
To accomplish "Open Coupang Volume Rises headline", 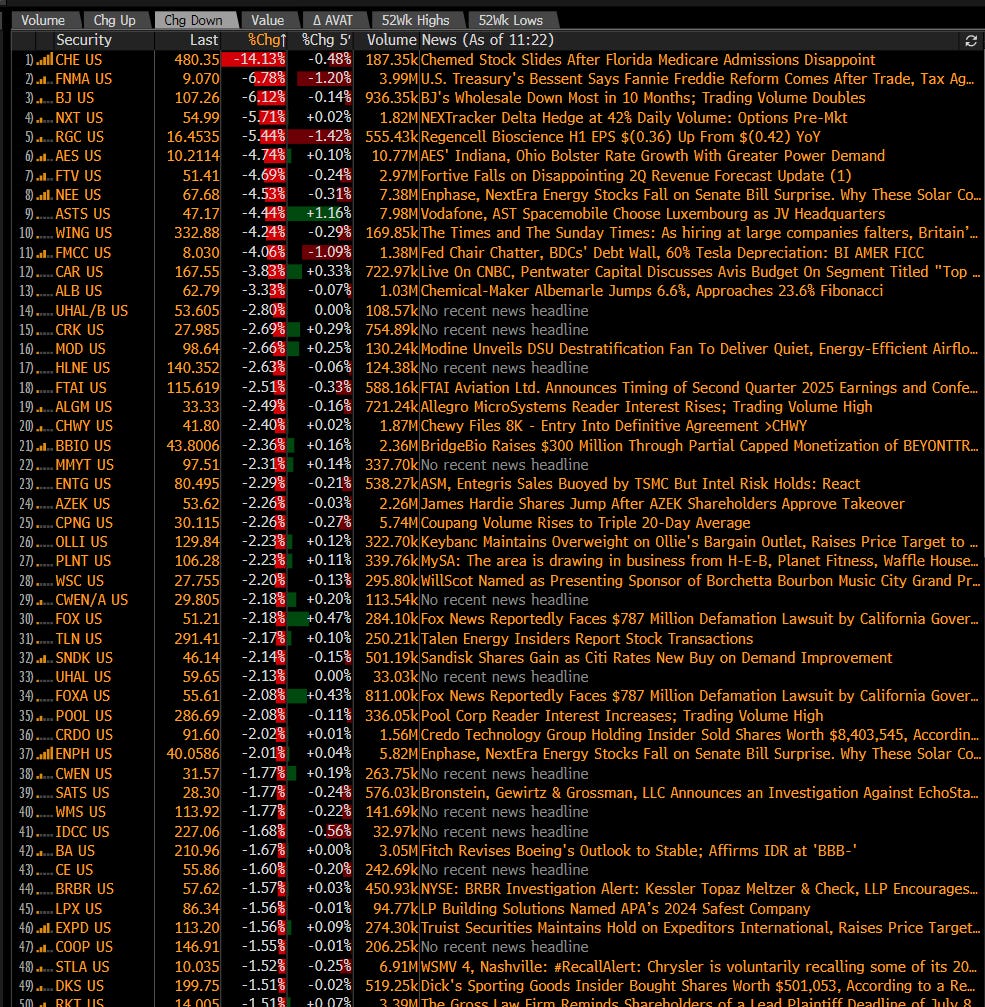I will pyautogui.click(x=585, y=523).
